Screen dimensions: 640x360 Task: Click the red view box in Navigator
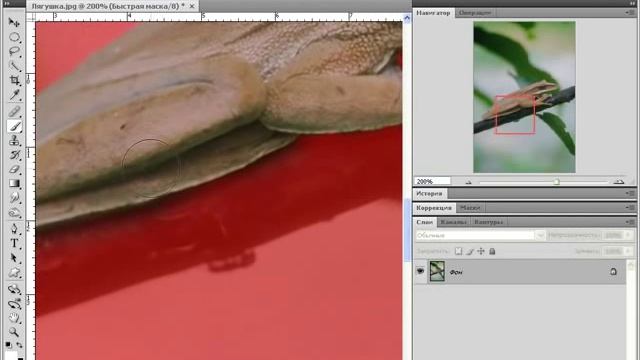coord(515,115)
